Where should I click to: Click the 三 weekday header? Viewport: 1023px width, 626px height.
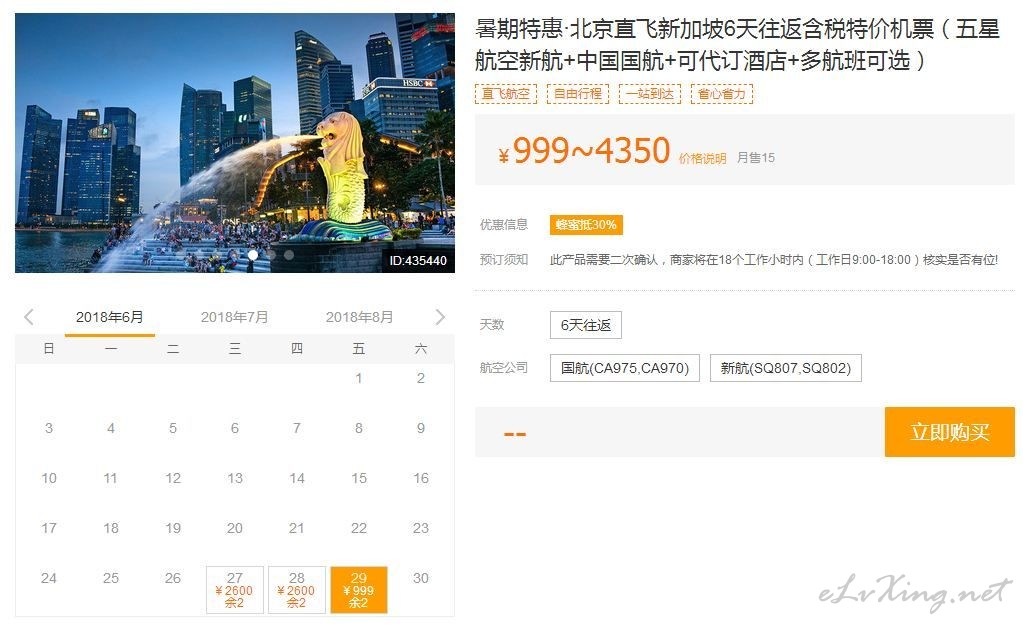pos(235,349)
